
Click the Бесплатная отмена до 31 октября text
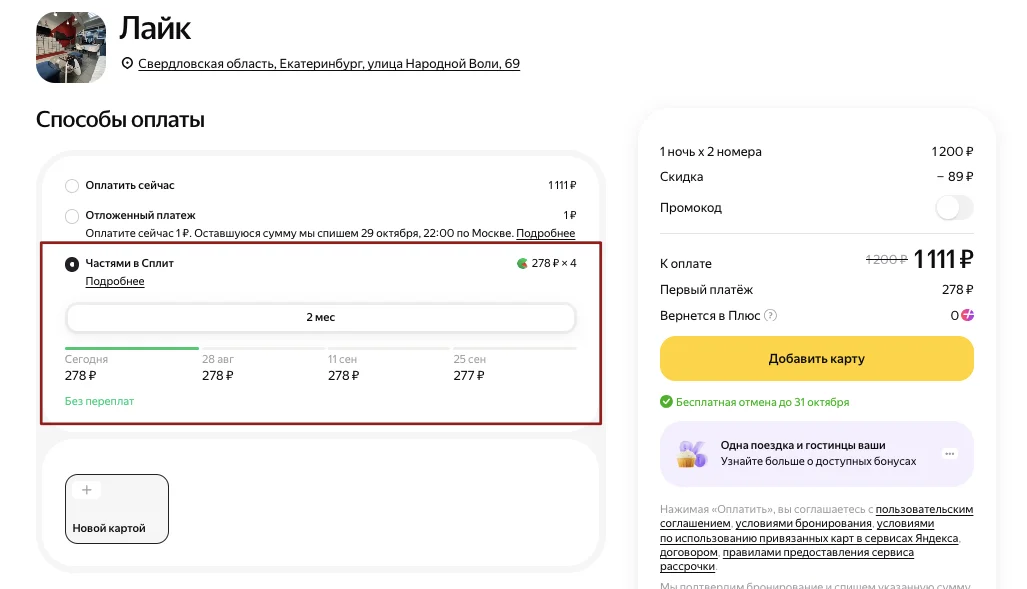pyautogui.click(x=762, y=402)
